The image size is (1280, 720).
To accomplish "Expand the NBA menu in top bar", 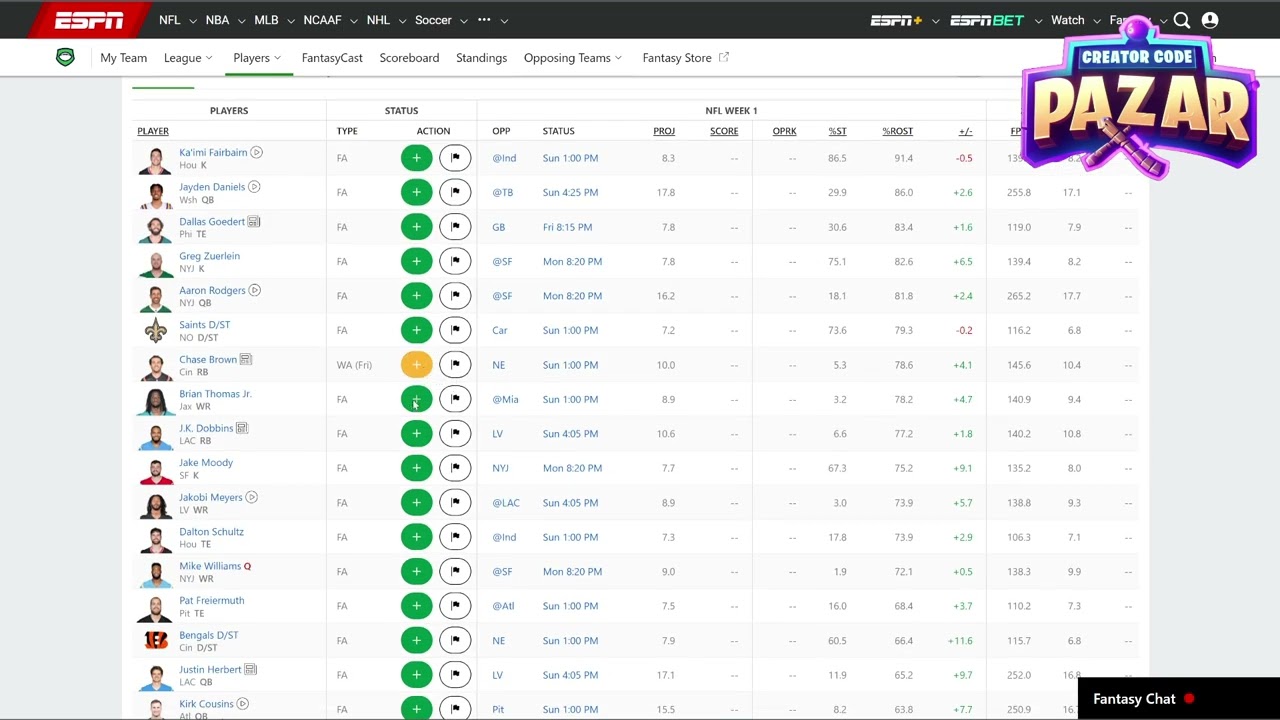I will click(224, 20).
